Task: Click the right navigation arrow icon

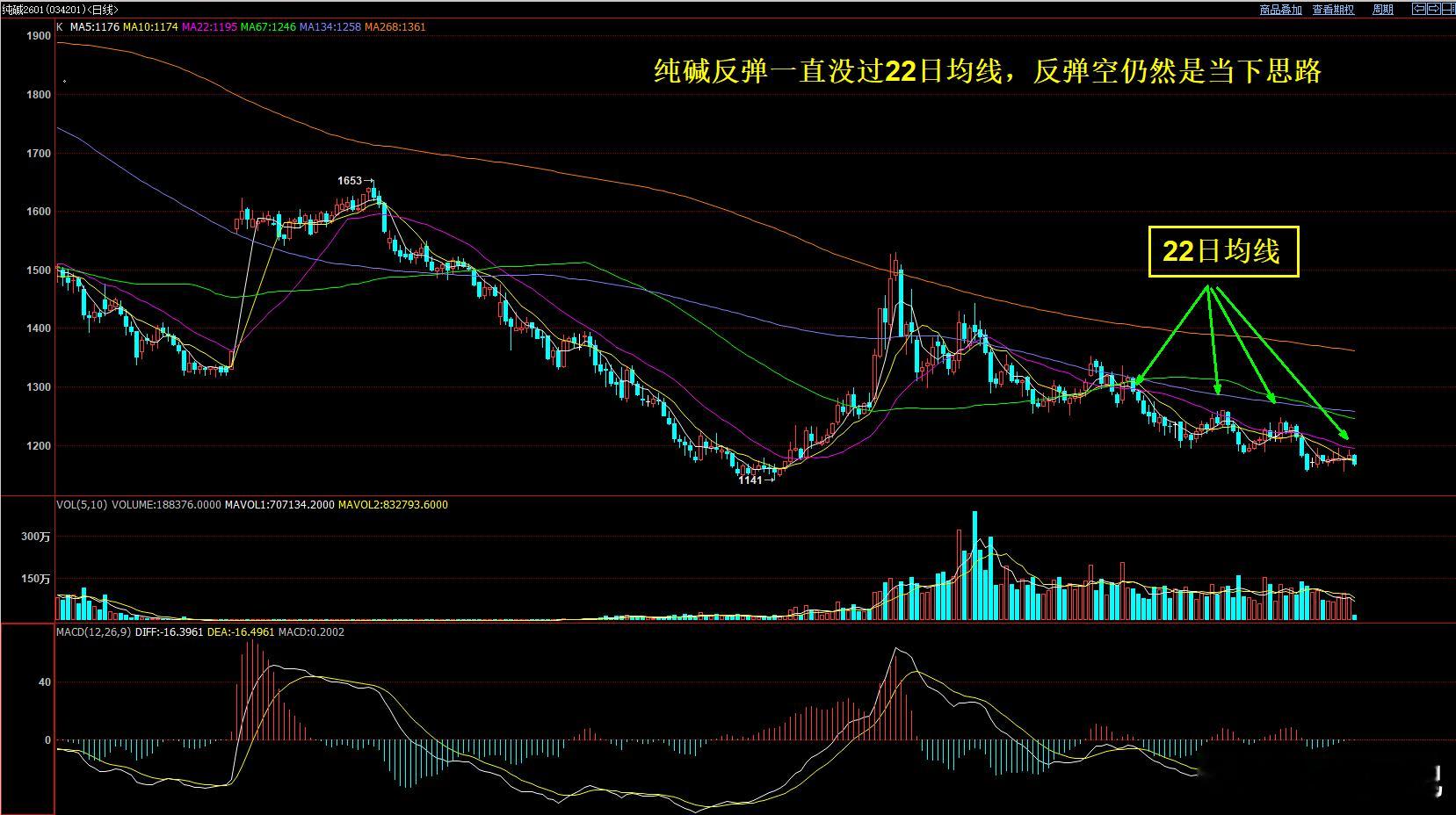Action: click(1433, 9)
